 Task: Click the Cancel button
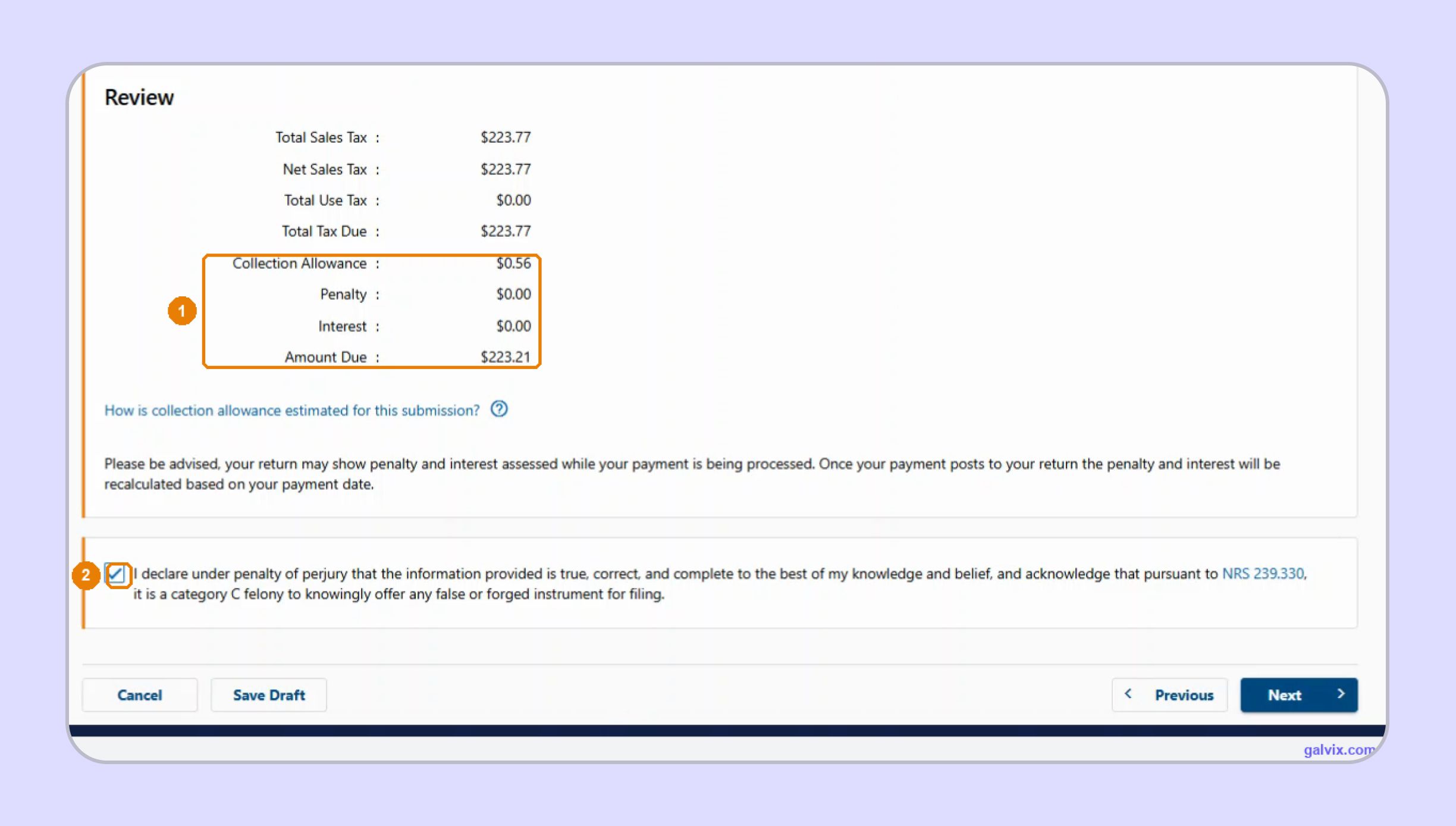pos(140,695)
